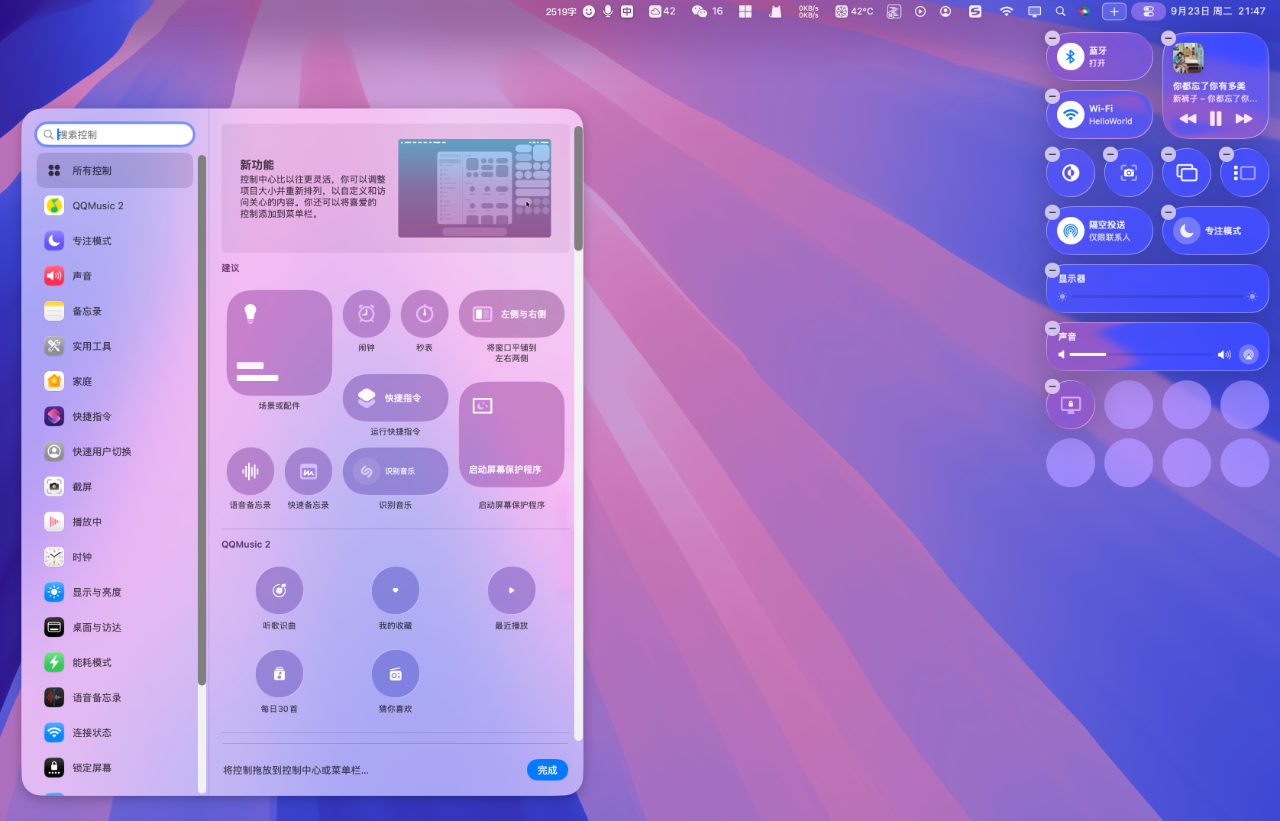This screenshot has height=821, width=1280.
Task: Click the display brightness (显示器) slider
Action: pos(1157,297)
